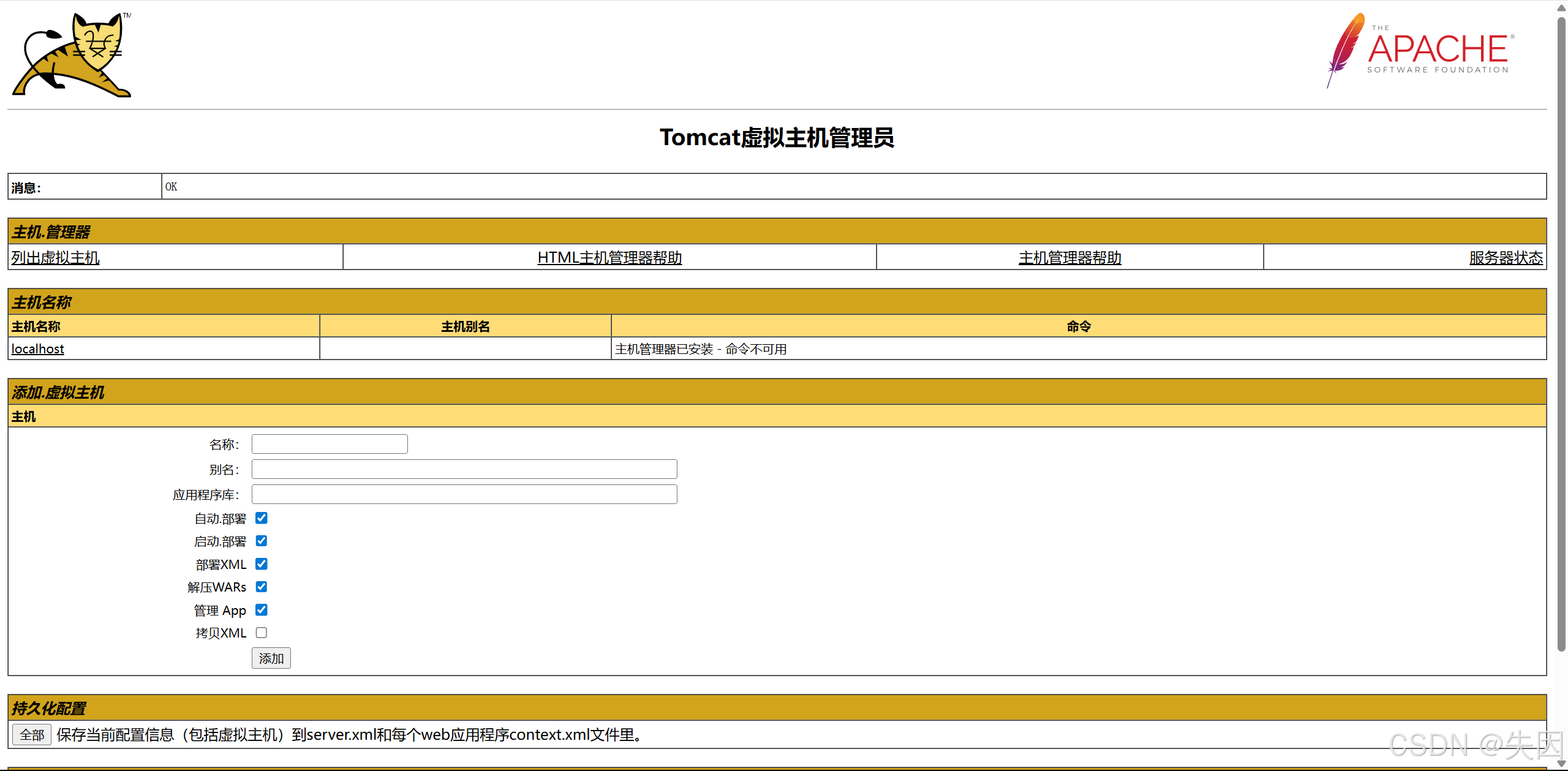1568x771 pixels.
Task: Click the 添加.虚拟主机 section header
Action: click(777, 392)
